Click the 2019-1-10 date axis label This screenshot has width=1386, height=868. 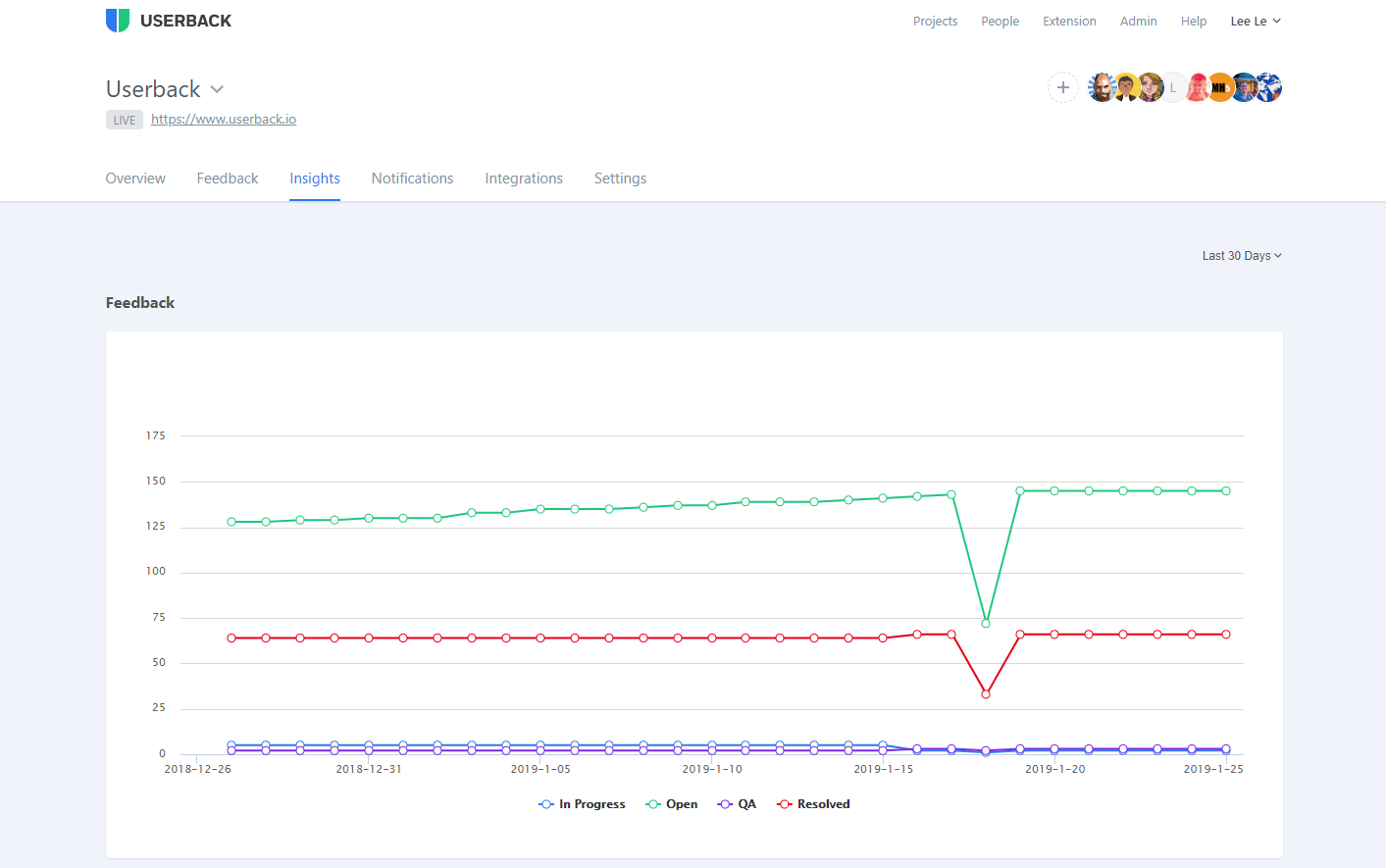(712, 769)
